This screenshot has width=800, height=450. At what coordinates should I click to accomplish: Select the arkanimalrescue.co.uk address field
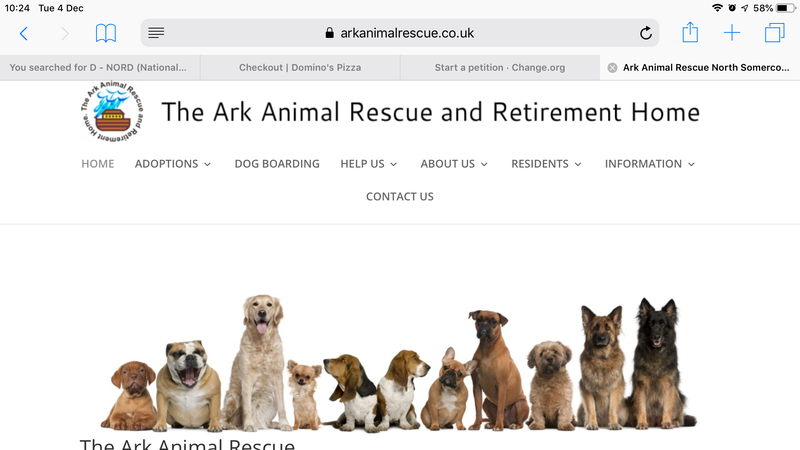[399, 33]
